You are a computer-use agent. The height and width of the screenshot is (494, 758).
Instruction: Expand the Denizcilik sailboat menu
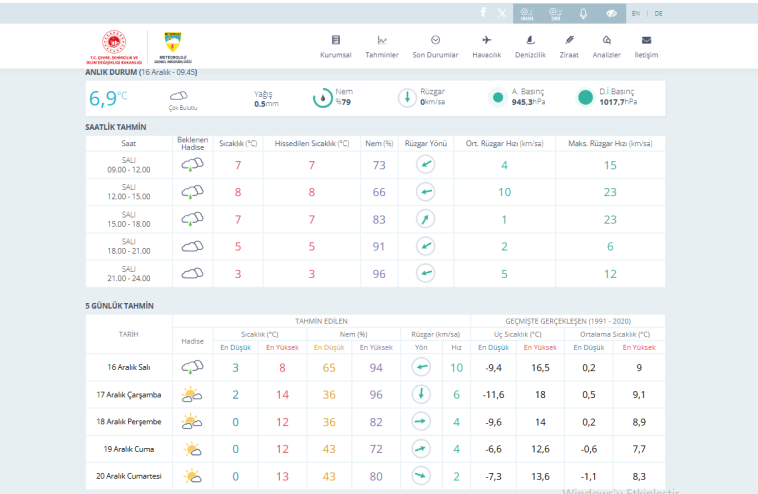(530, 46)
